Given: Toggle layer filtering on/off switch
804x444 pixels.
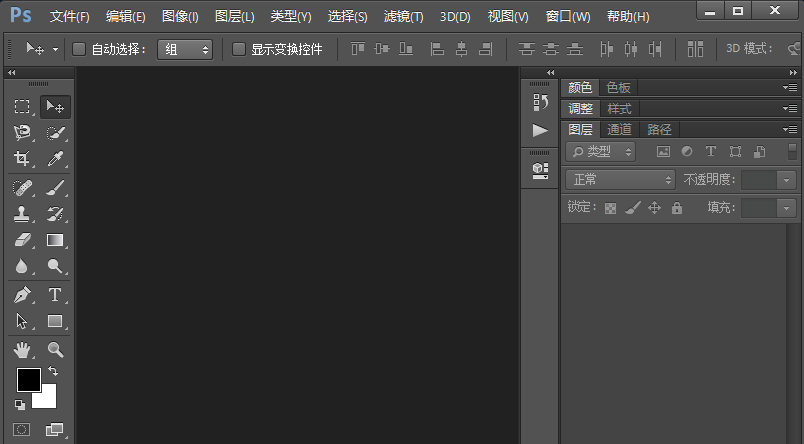Looking at the screenshot, I should pos(792,151).
